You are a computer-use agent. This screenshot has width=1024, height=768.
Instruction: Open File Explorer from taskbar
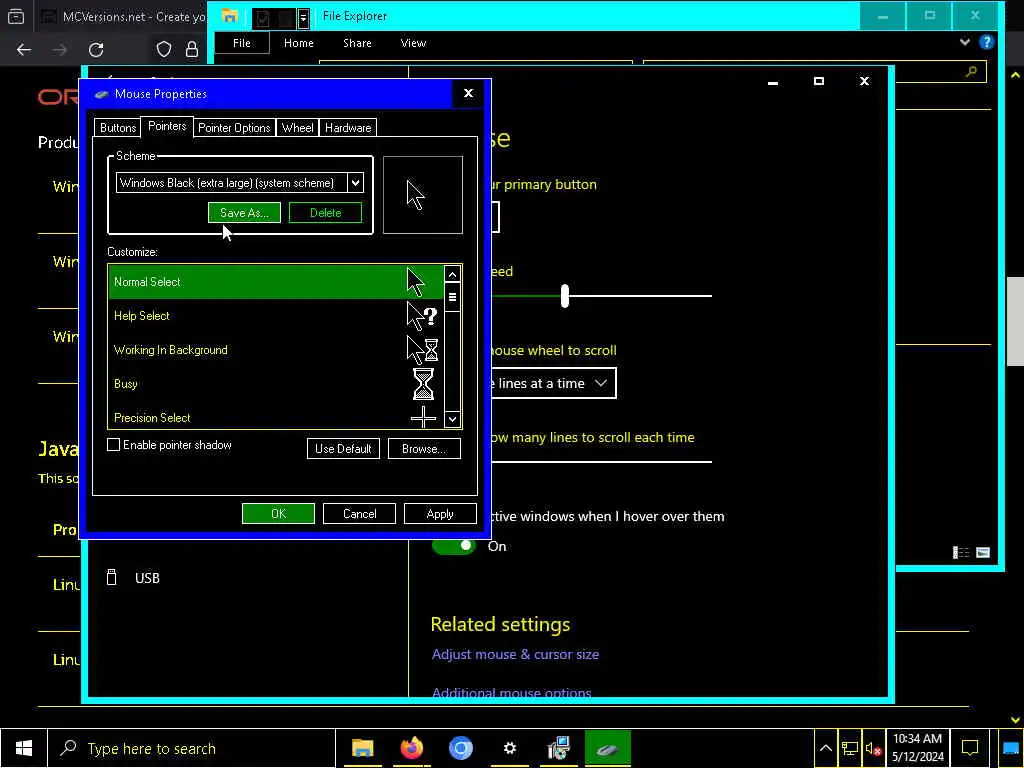click(x=362, y=748)
